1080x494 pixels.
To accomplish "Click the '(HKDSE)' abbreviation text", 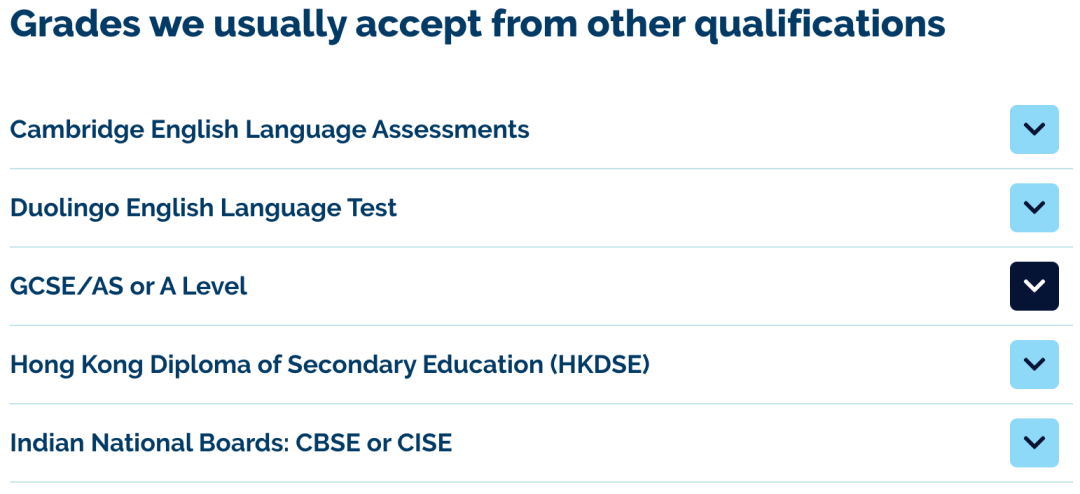I will (x=599, y=365).
